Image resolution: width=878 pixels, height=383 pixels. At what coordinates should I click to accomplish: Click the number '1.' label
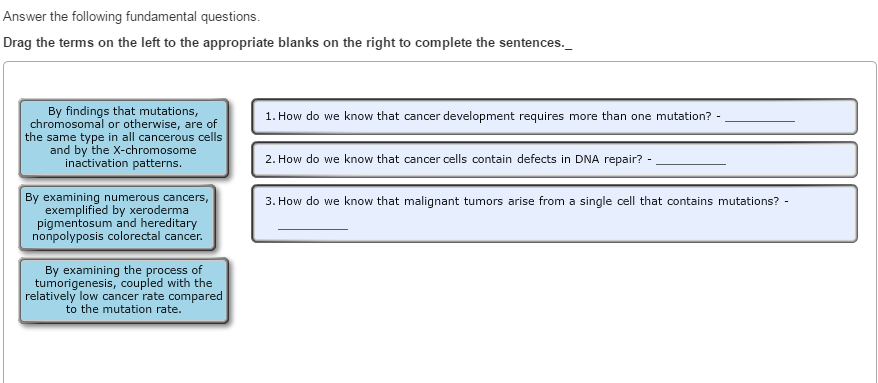tap(270, 116)
